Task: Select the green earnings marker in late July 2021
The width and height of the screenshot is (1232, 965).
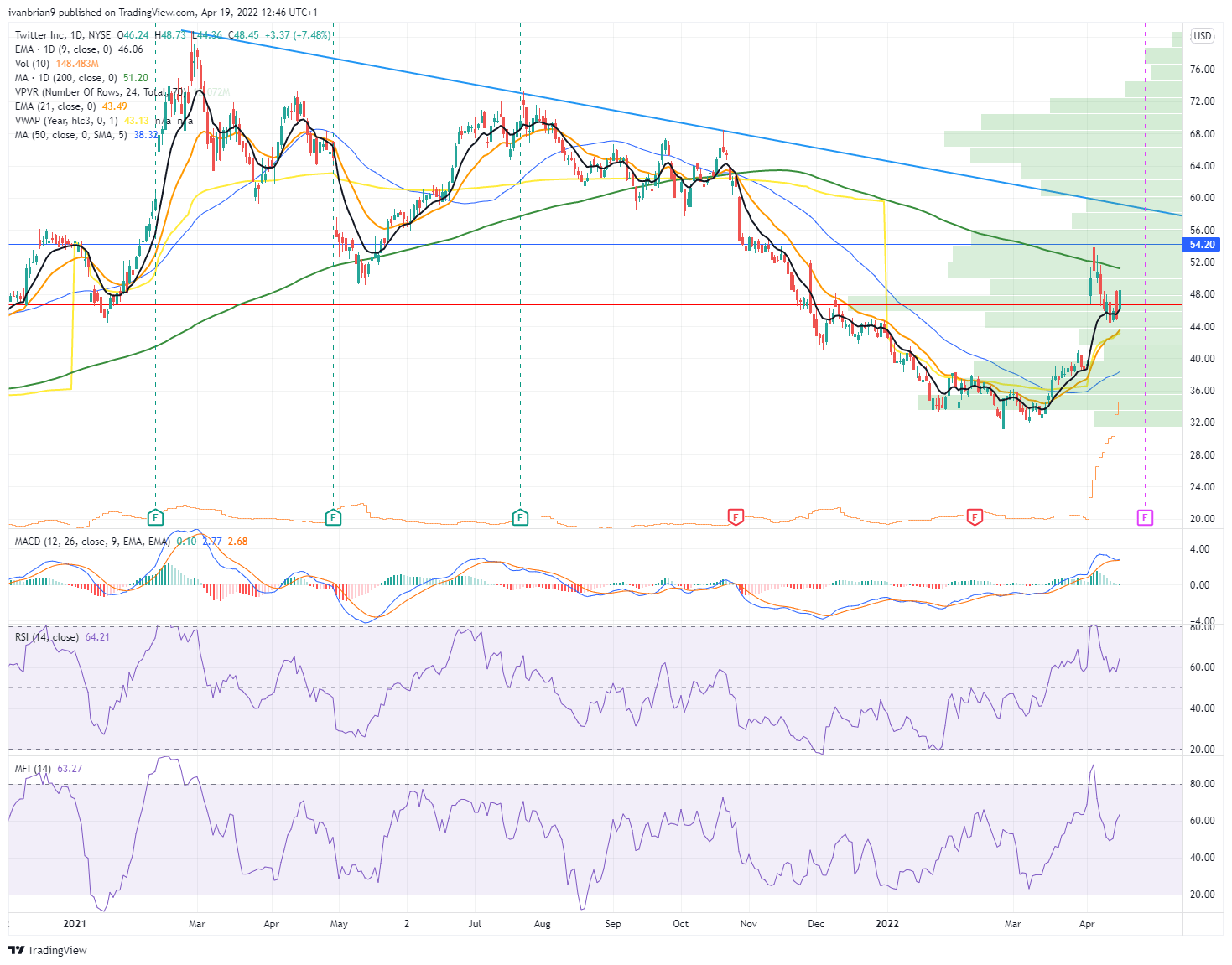Action: pyautogui.click(x=520, y=517)
